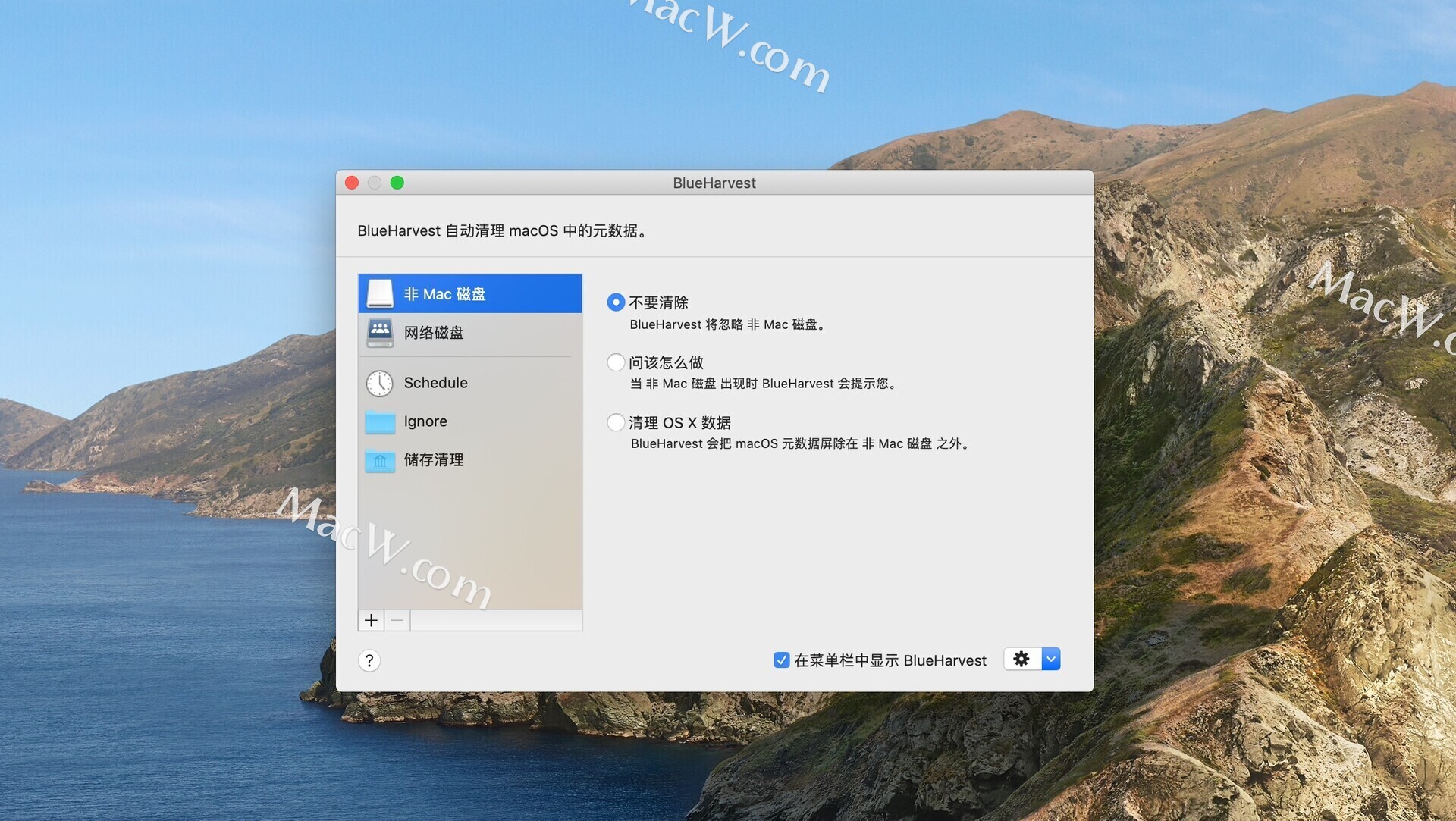
Task: Click the non-Mac disk drive icon
Action: pyautogui.click(x=380, y=293)
